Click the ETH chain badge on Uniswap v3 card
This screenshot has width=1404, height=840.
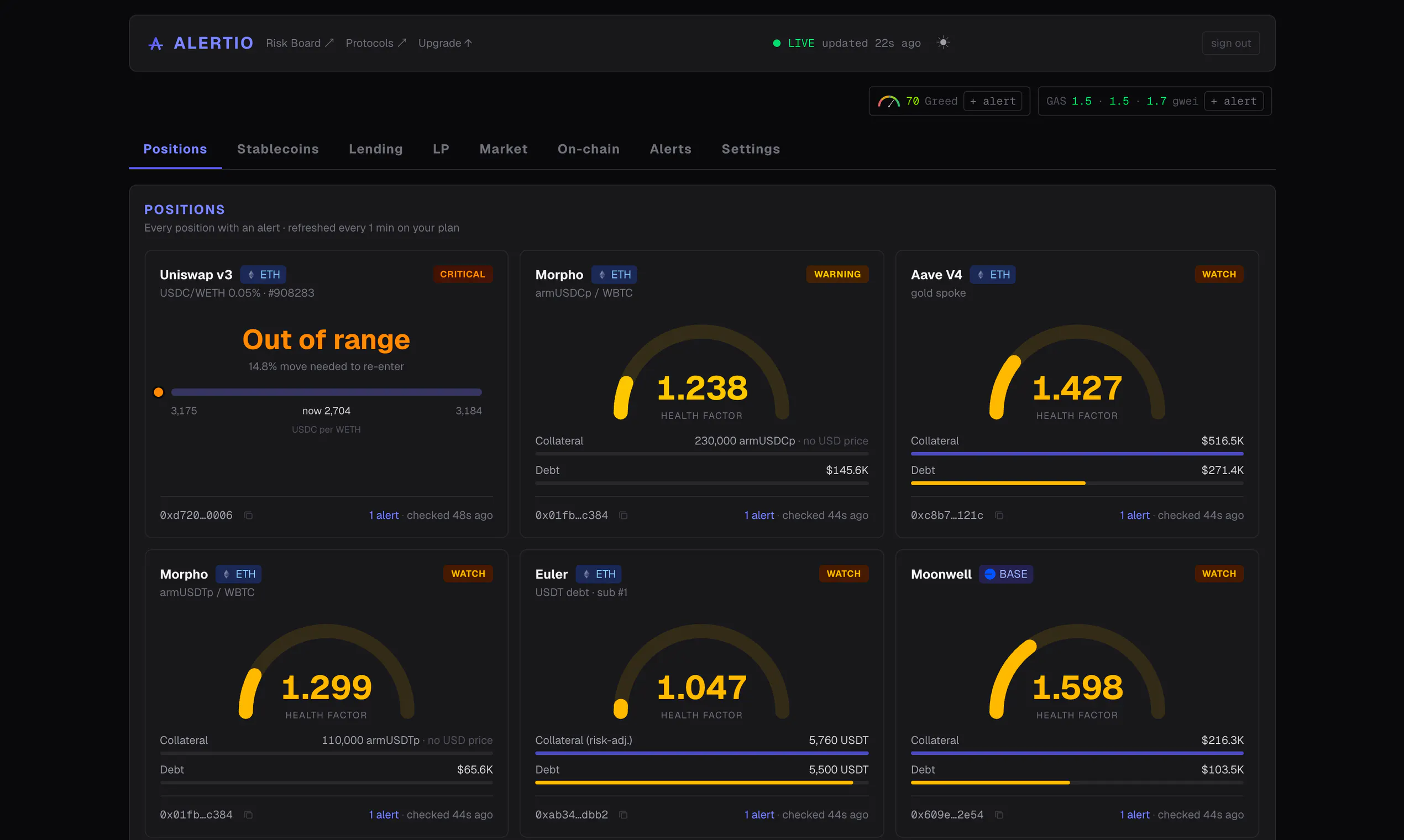tap(263, 275)
